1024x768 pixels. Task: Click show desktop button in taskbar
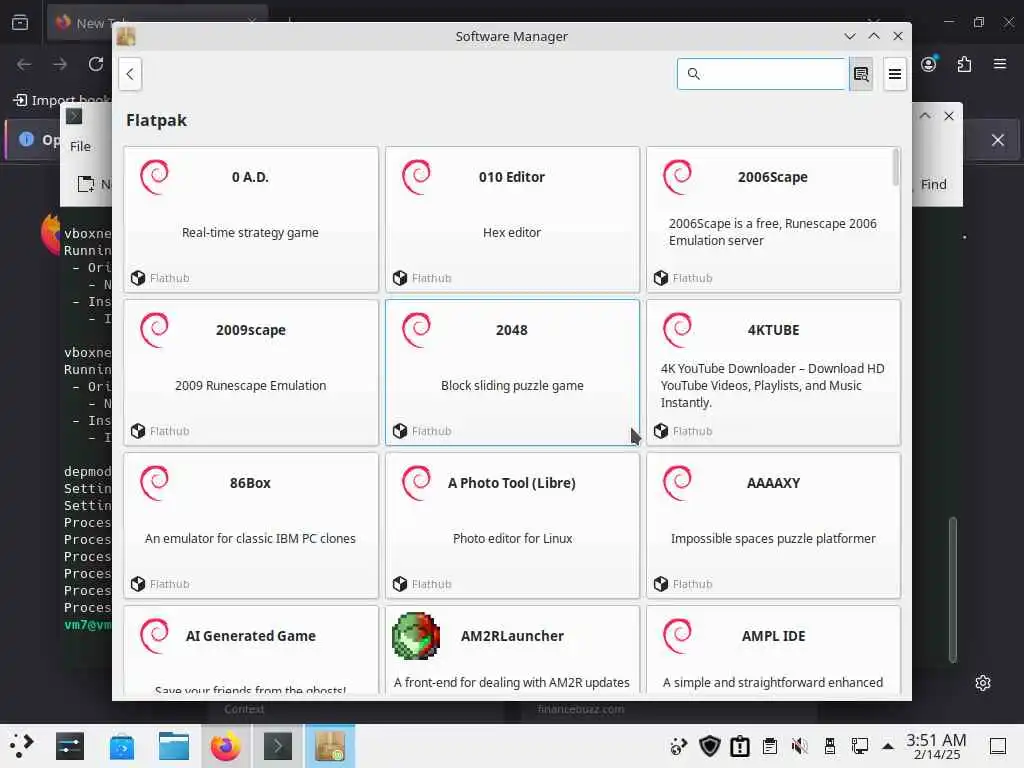pos(997,746)
